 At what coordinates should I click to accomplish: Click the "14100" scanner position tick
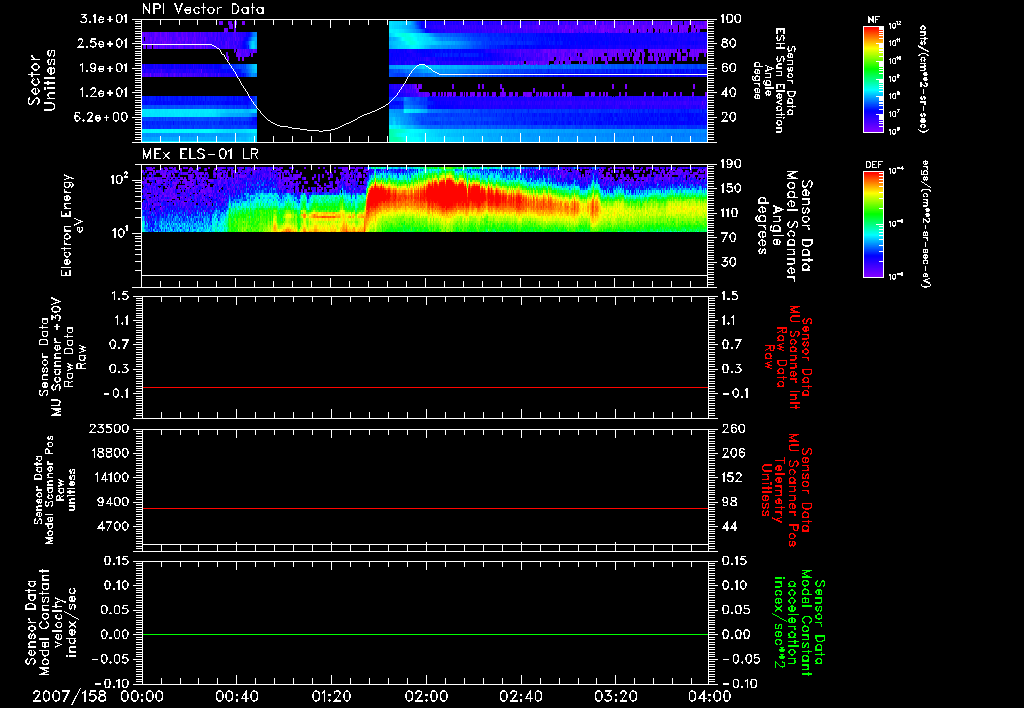click(x=109, y=477)
